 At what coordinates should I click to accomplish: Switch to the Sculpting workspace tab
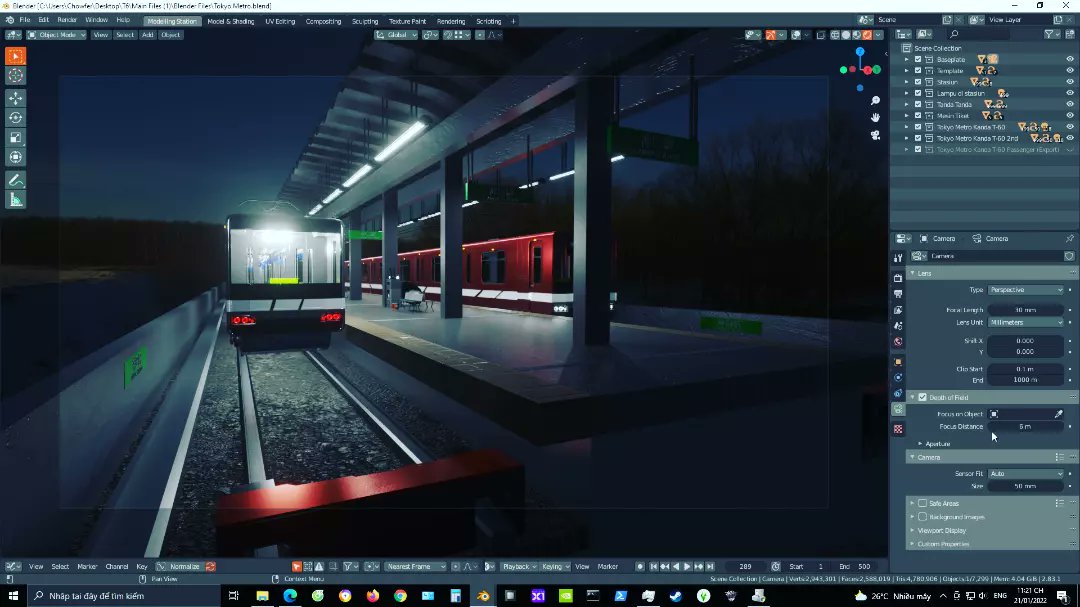[x=365, y=21]
